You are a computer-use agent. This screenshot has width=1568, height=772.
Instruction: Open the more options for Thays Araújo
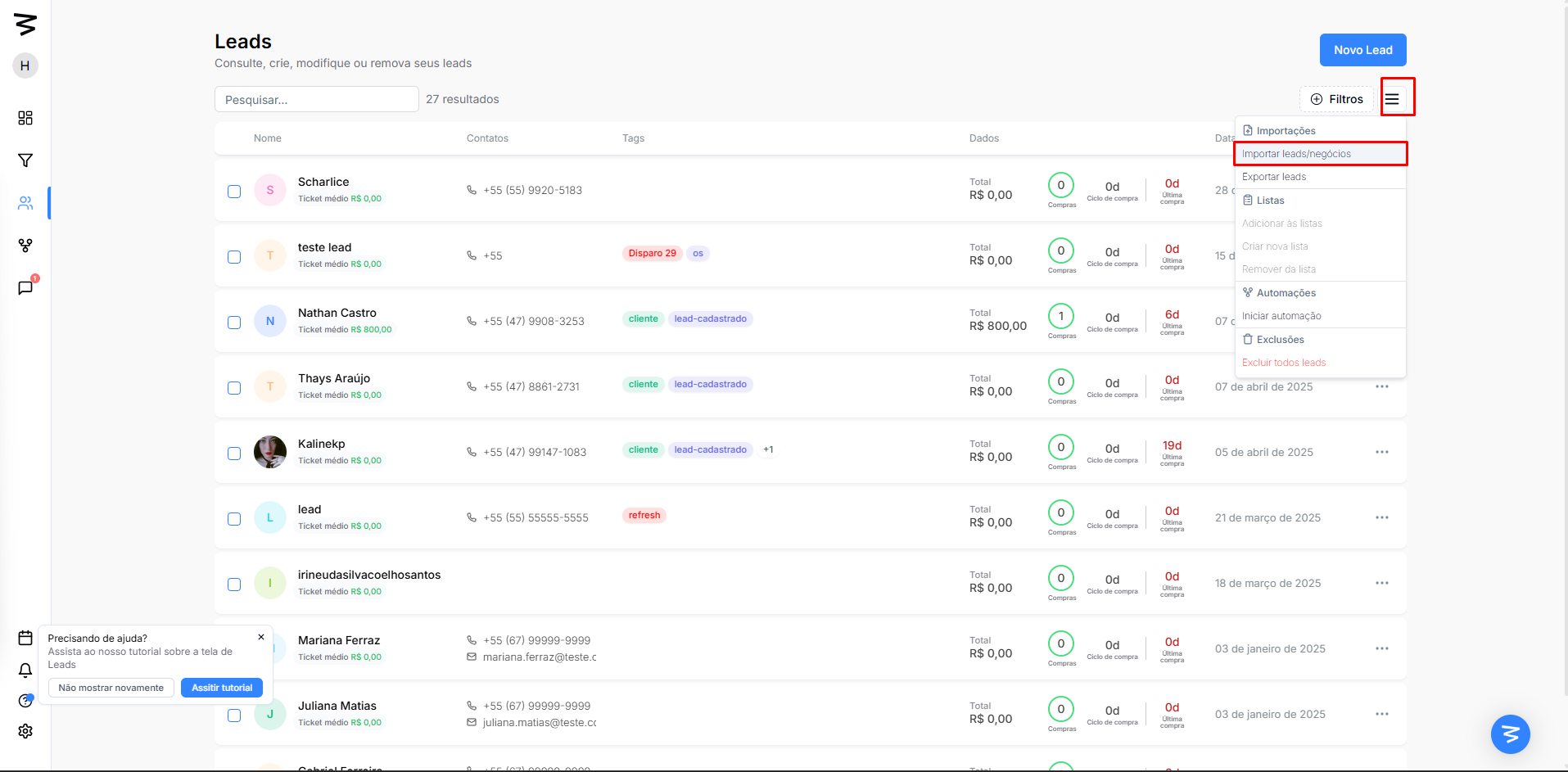[x=1382, y=386]
